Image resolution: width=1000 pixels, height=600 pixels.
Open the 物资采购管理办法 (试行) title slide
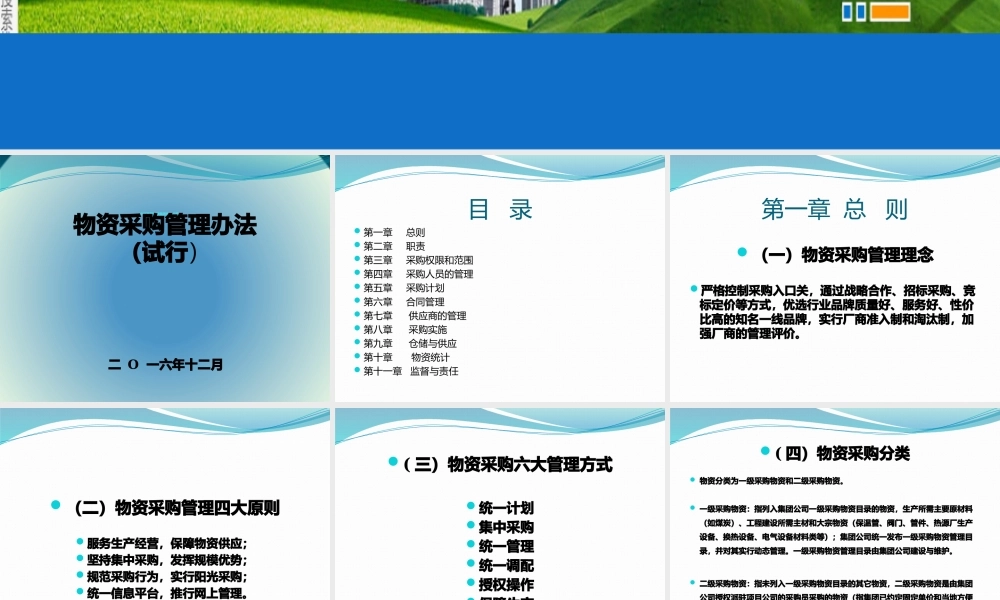pos(165,278)
